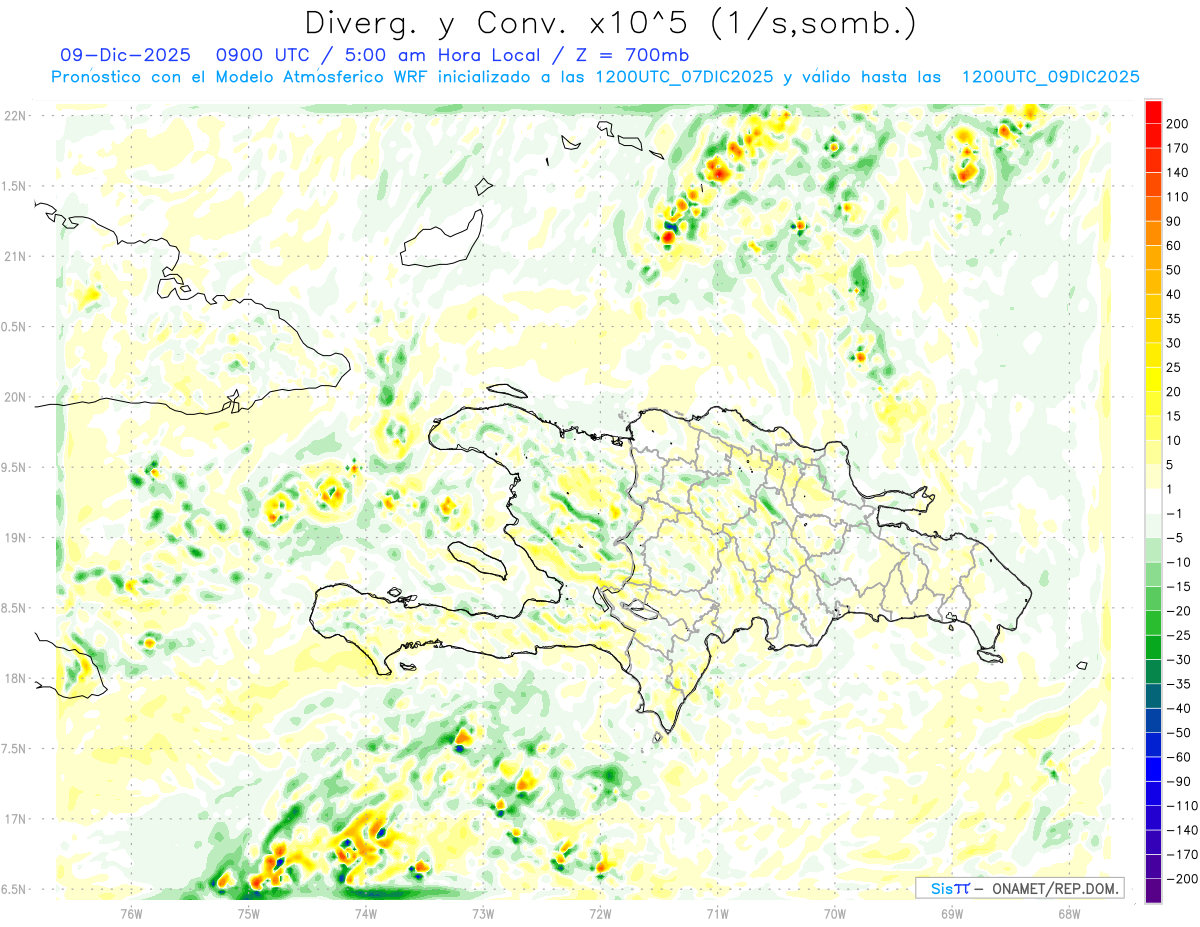Screen dimensions: 1200x927
Task: Click the color scale label '140'
Action: tap(1178, 173)
